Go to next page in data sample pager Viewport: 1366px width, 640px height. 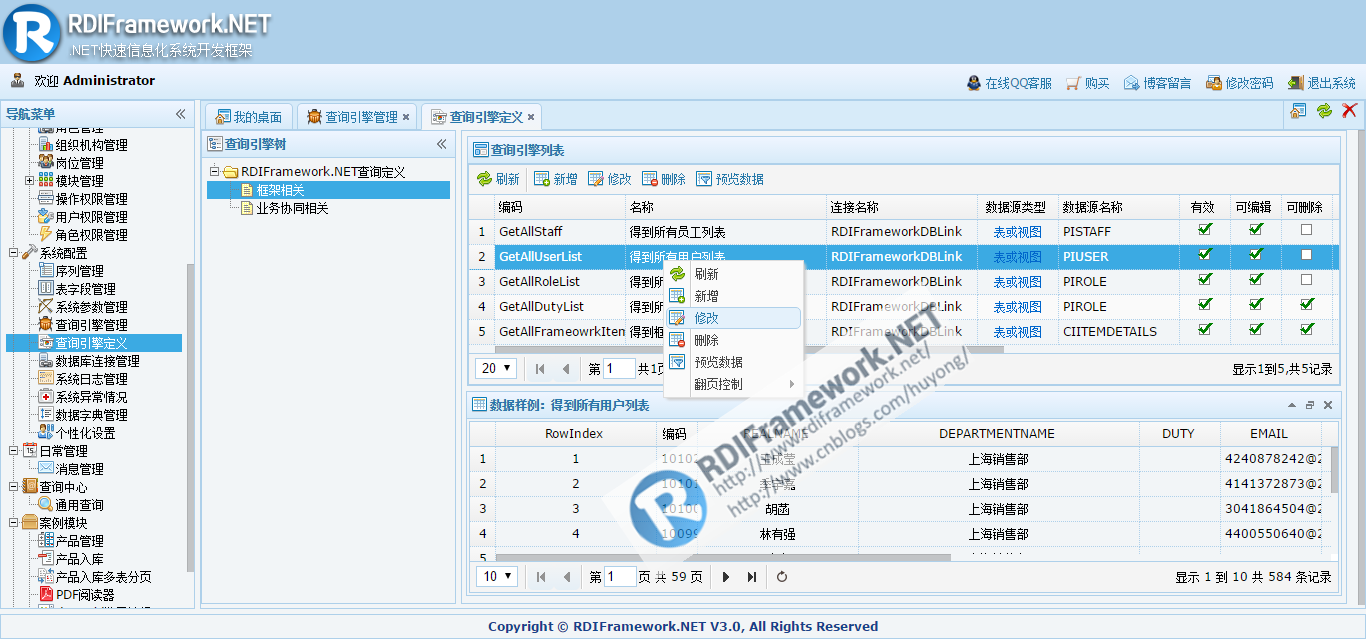[x=726, y=577]
